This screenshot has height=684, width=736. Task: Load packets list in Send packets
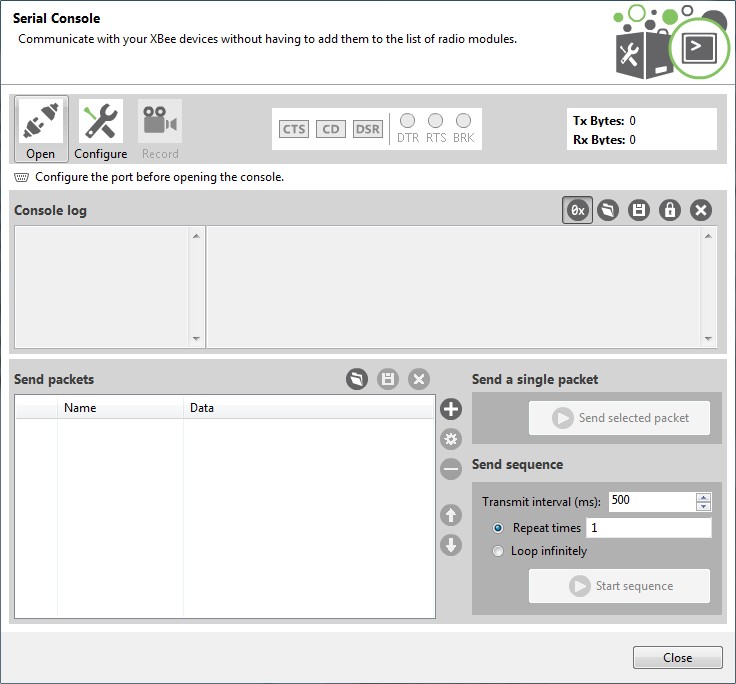point(357,379)
